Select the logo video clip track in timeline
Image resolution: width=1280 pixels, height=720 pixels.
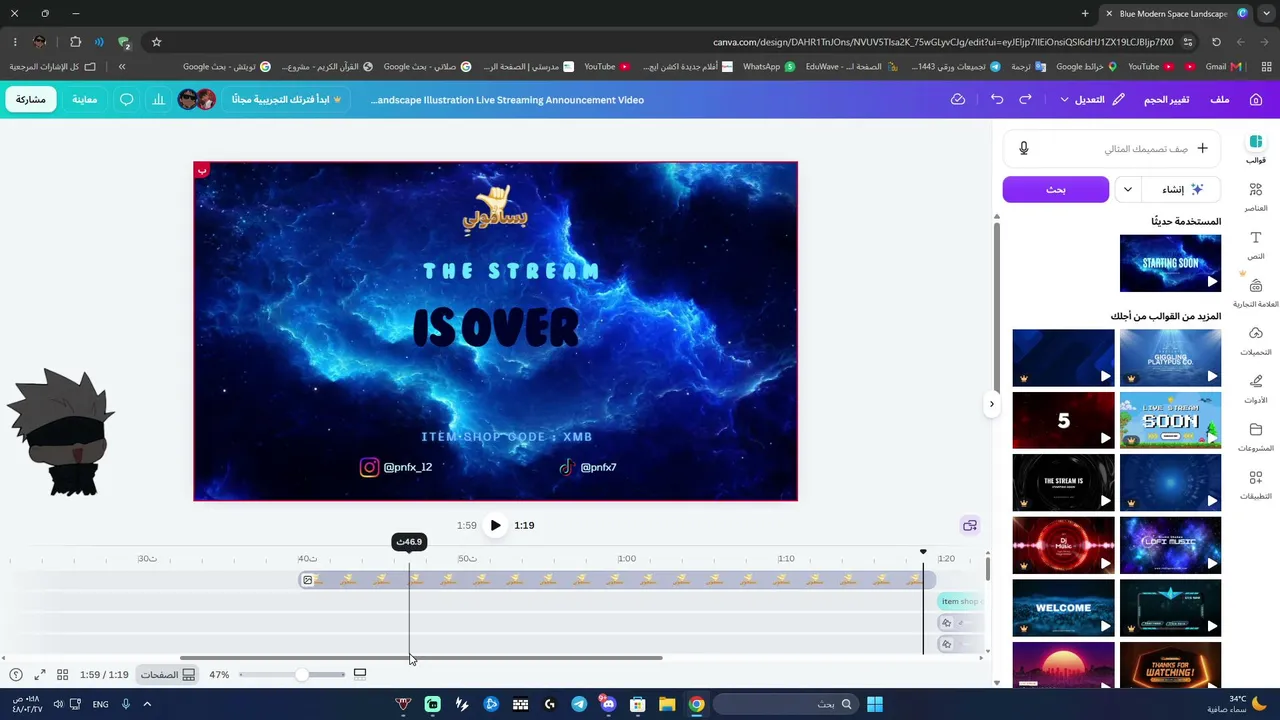617,580
